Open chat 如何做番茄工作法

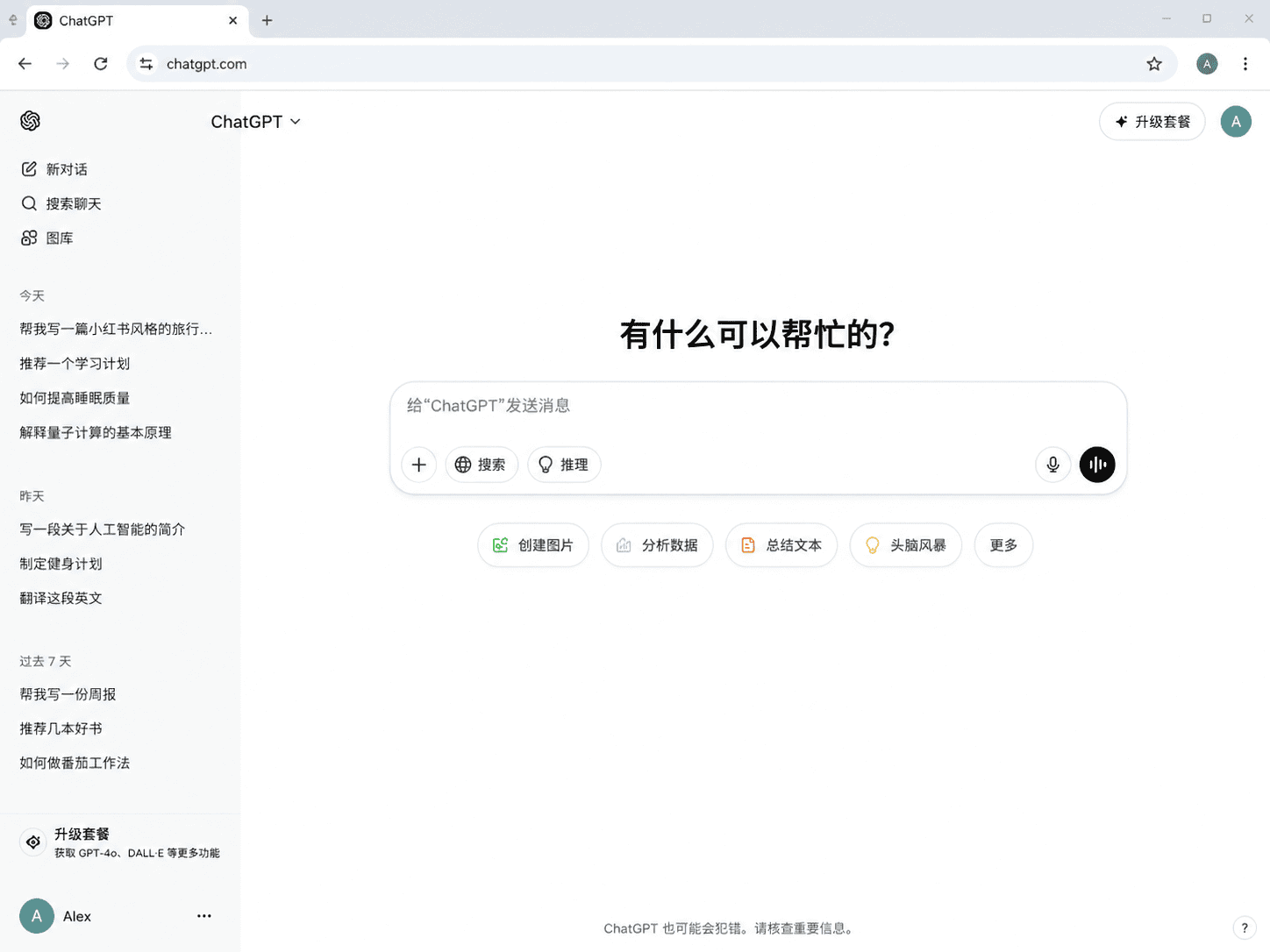click(75, 763)
